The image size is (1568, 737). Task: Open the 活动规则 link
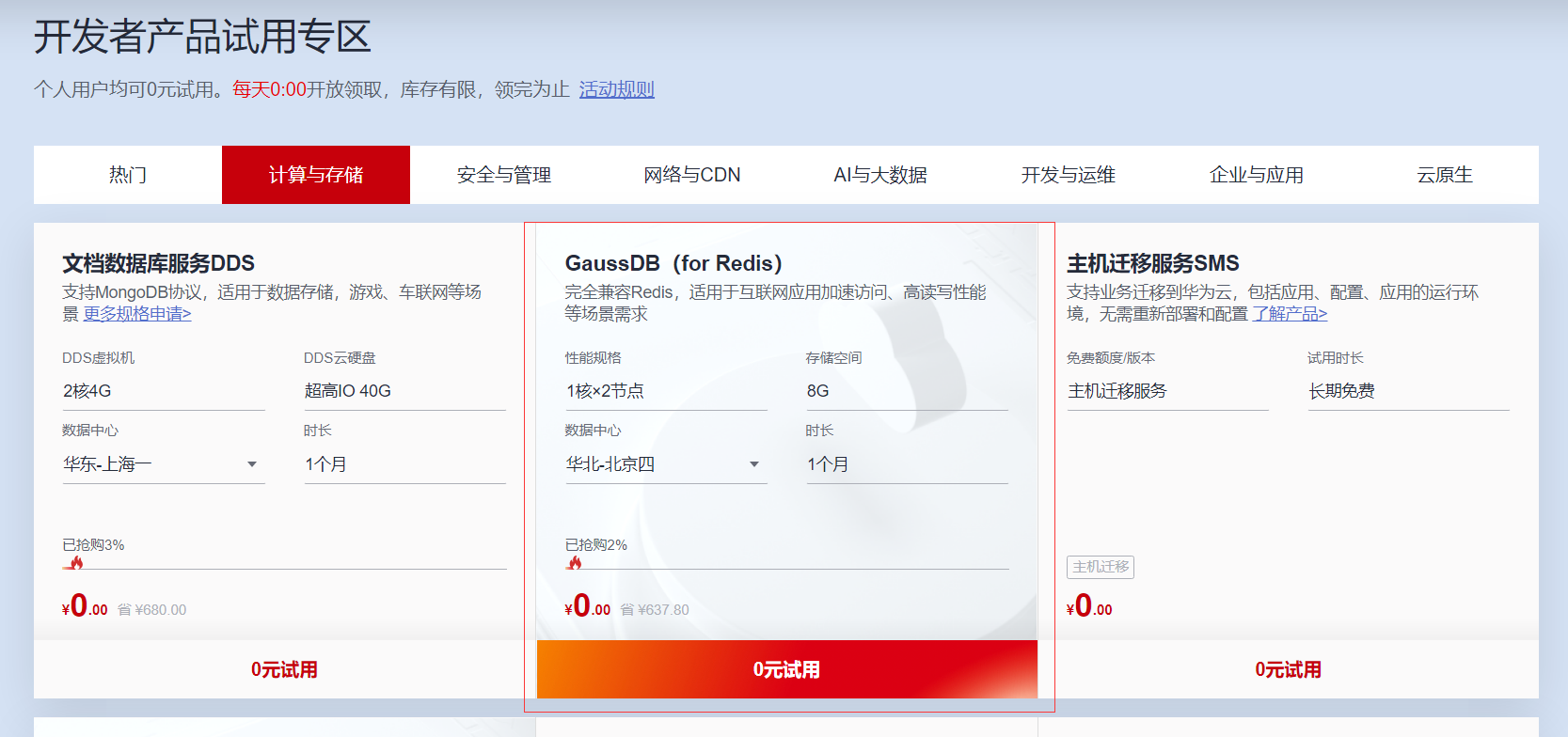[x=617, y=89]
